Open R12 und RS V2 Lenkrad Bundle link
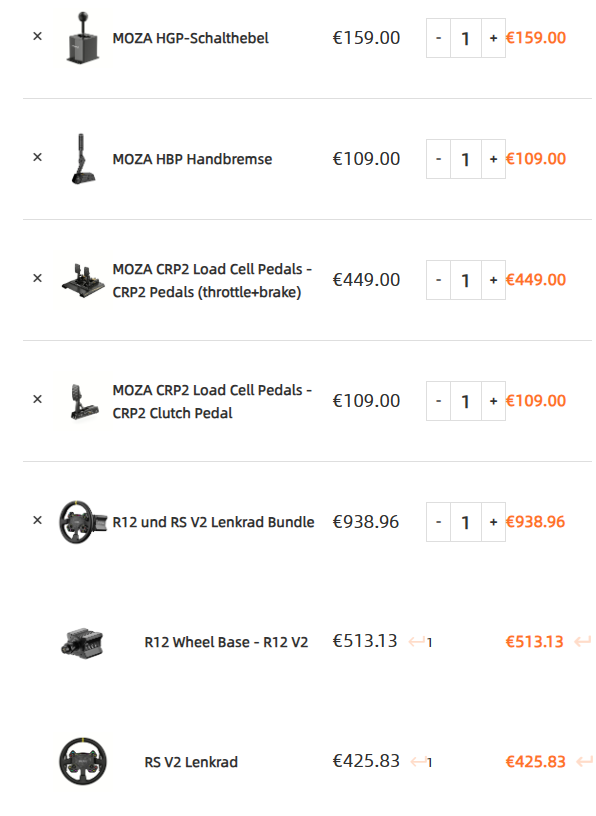Image resolution: width=596 pixels, height=816 pixels. coord(213,522)
